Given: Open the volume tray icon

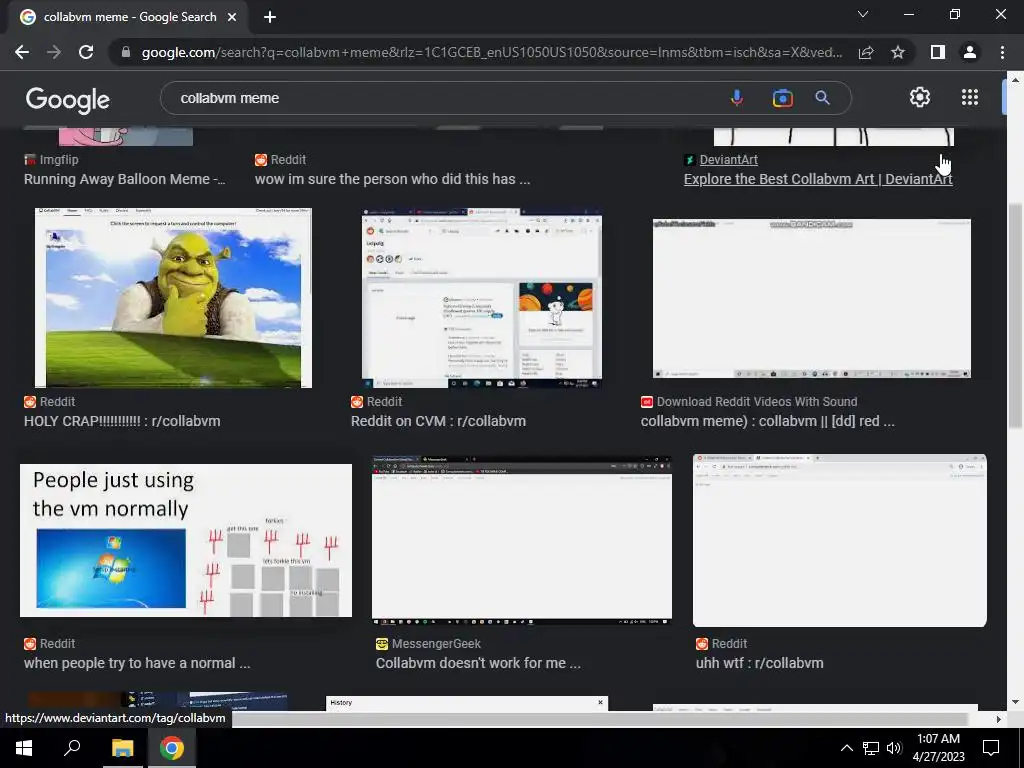Looking at the screenshot, I should tap(894, 748).
